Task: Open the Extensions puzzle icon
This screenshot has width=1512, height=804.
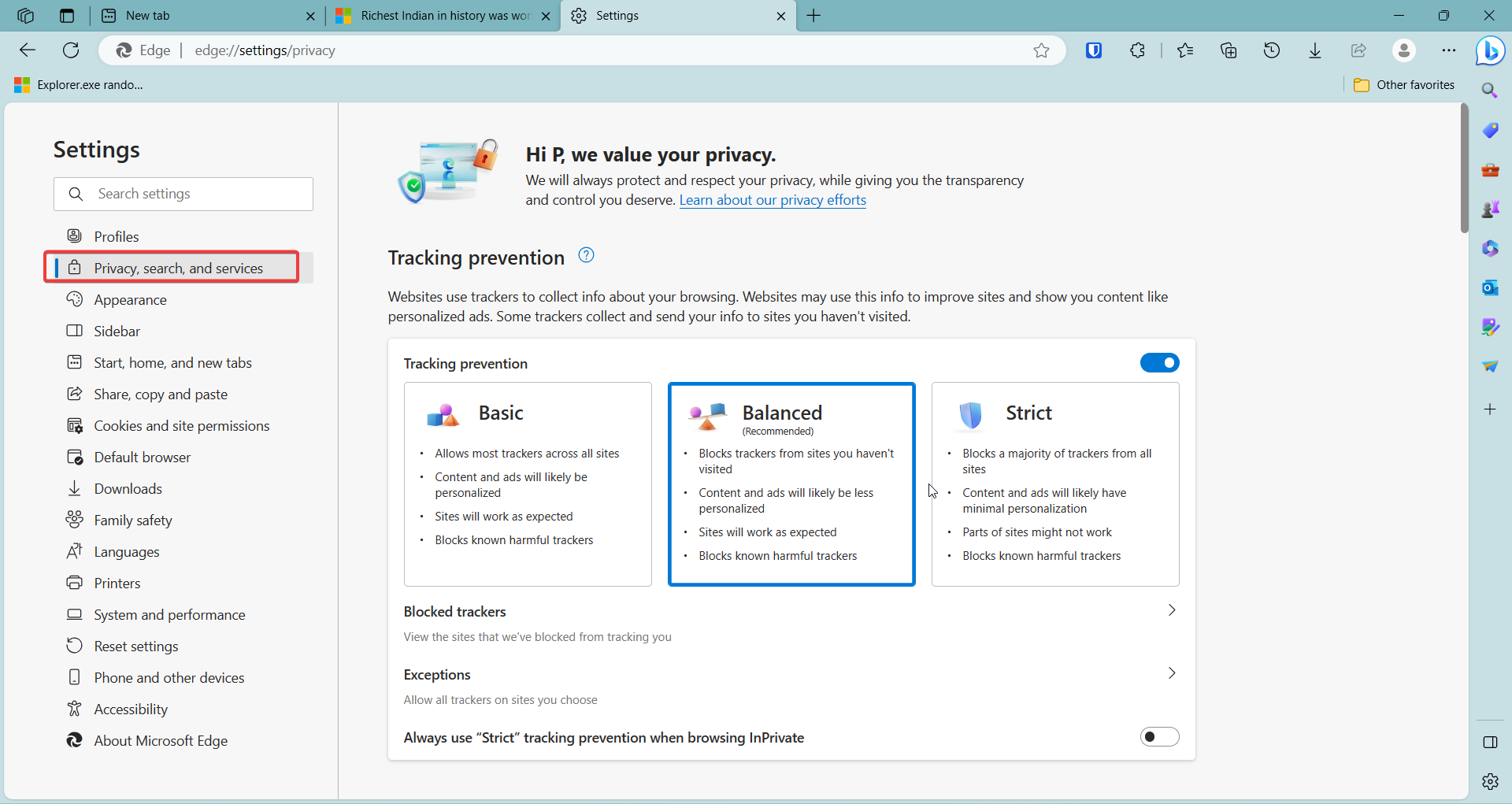Action: (x=1137, y=50)
